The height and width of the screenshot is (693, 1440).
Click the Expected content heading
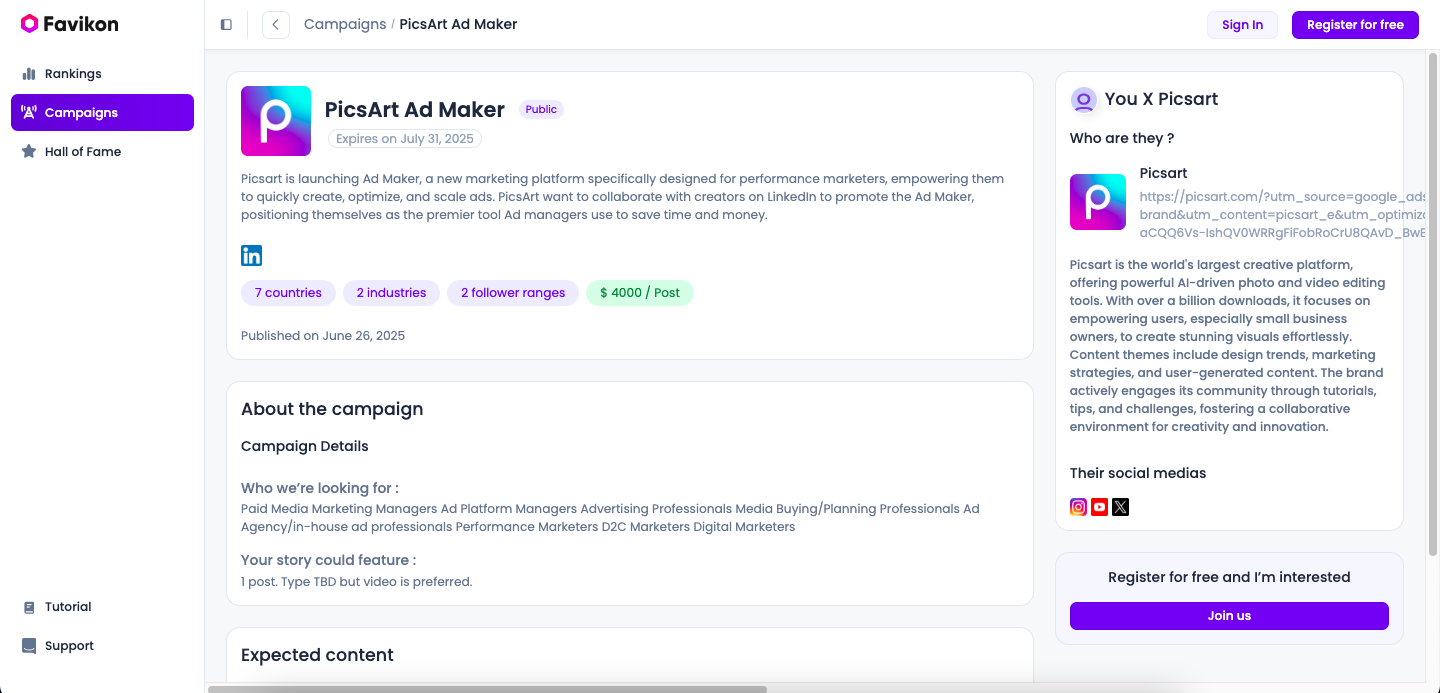317,655
